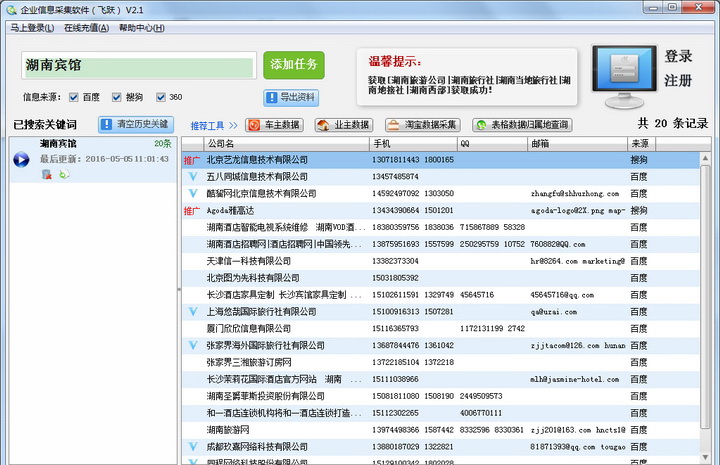Disable the 360 source checkbox
The image size is (720, 465).
(x=160, y=97)
